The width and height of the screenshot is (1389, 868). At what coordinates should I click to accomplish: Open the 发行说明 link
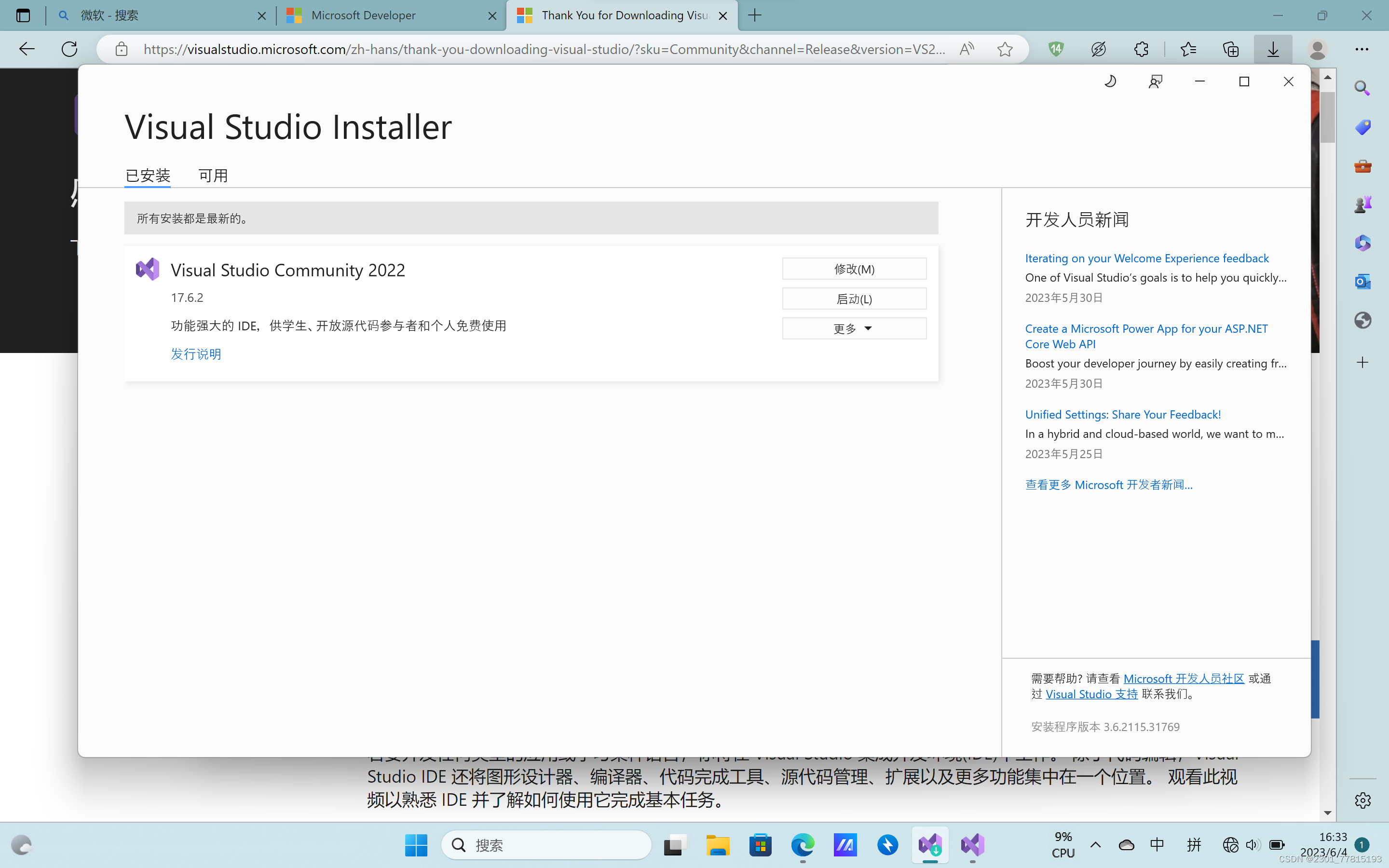click(196, 353)
